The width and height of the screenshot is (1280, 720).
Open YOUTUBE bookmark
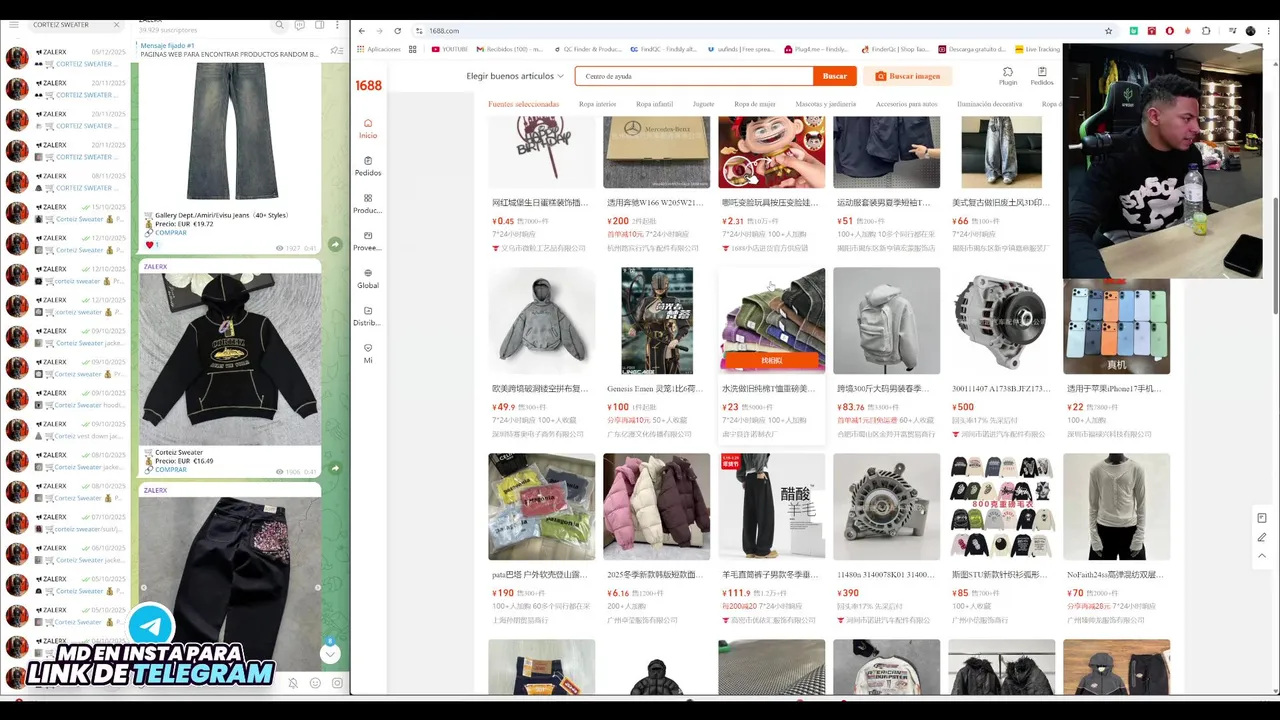point(449,49)
